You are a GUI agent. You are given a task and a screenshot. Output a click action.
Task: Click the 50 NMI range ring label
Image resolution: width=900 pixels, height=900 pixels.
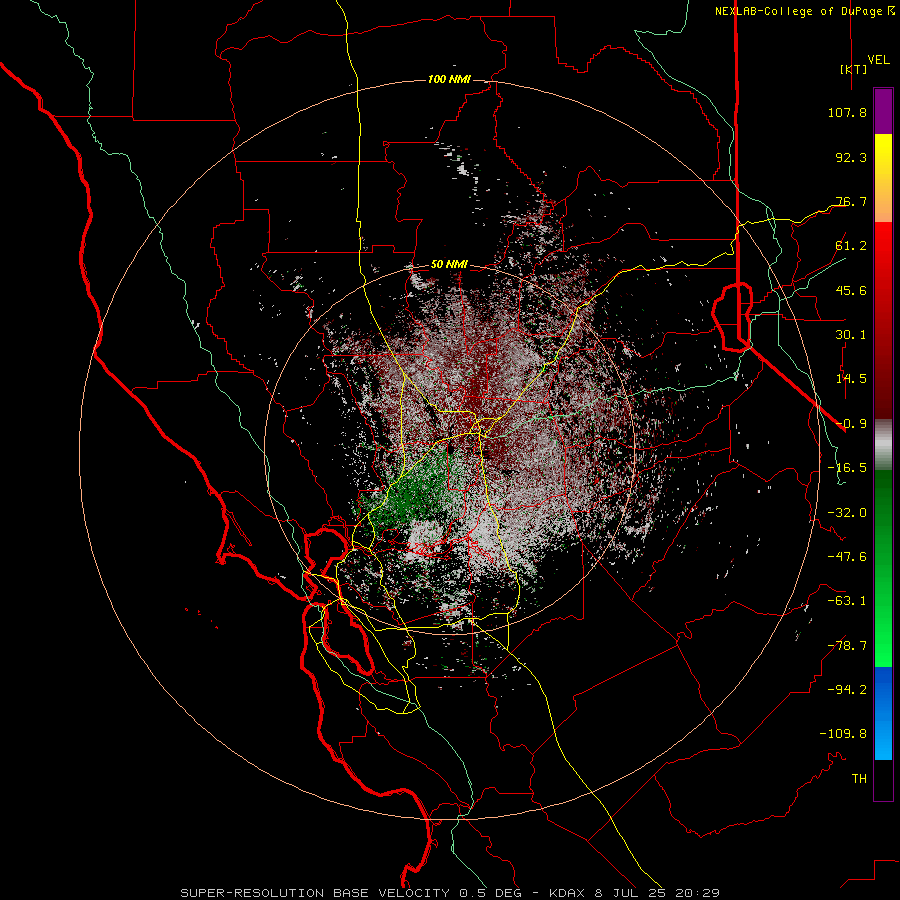[449, 264]
